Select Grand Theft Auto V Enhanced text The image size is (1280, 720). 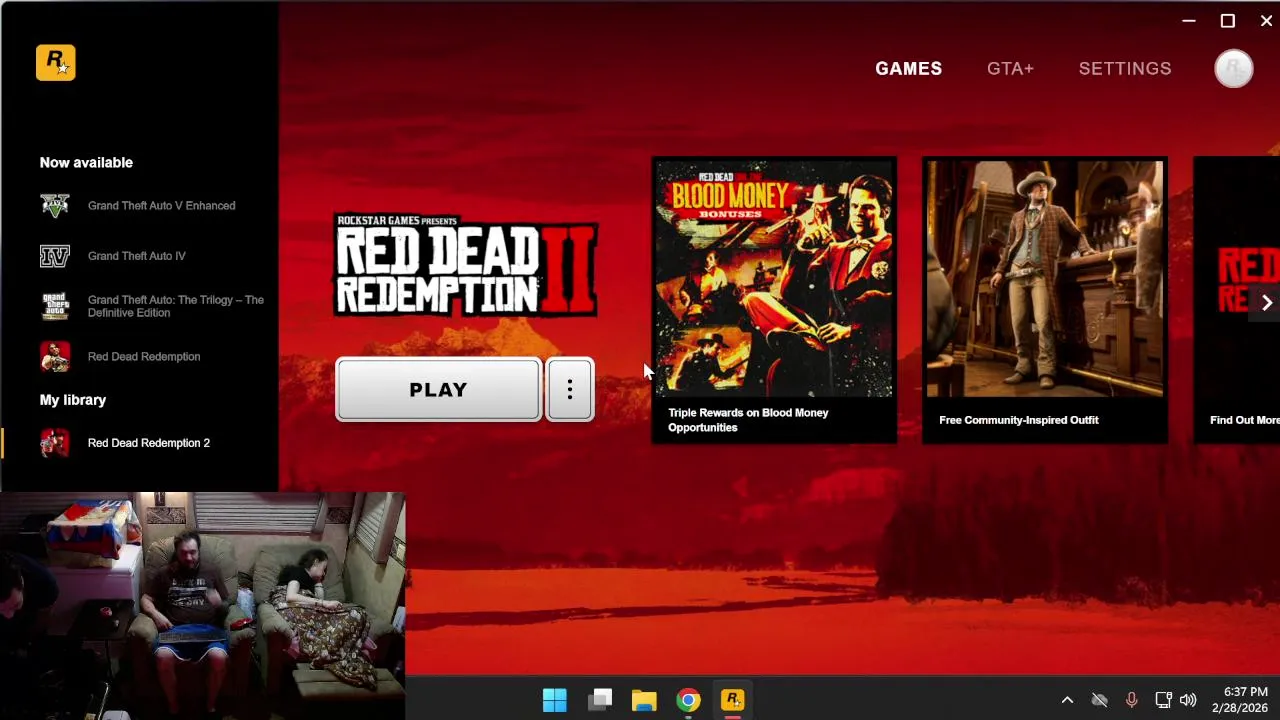point(161,206)
